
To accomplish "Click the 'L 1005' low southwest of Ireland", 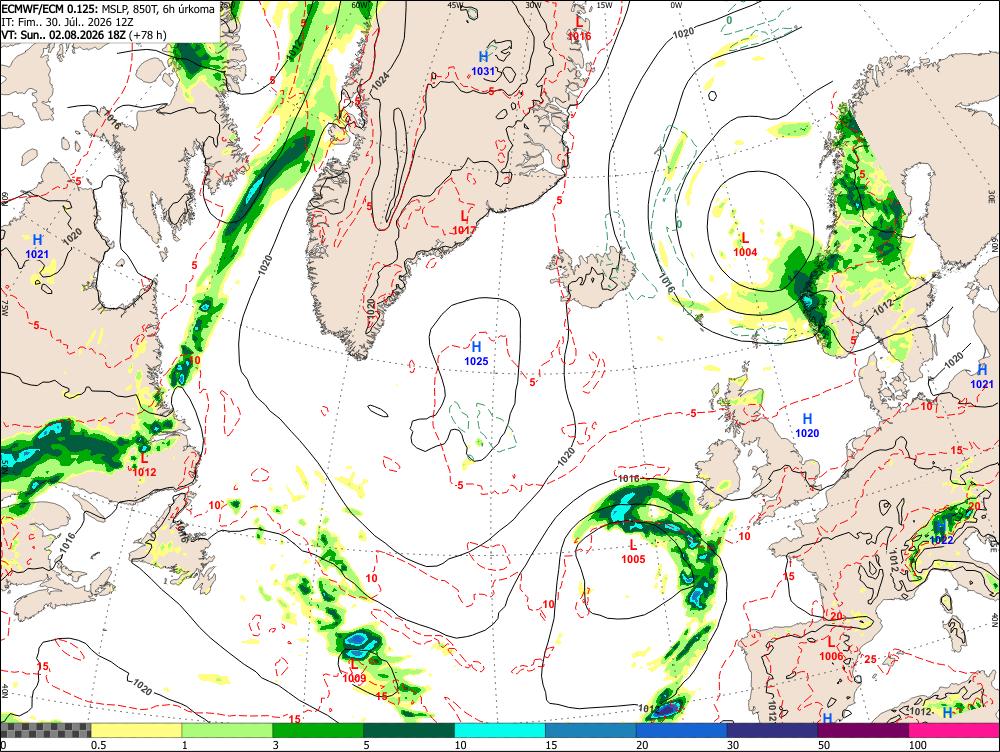I will (x=633, y=552).
